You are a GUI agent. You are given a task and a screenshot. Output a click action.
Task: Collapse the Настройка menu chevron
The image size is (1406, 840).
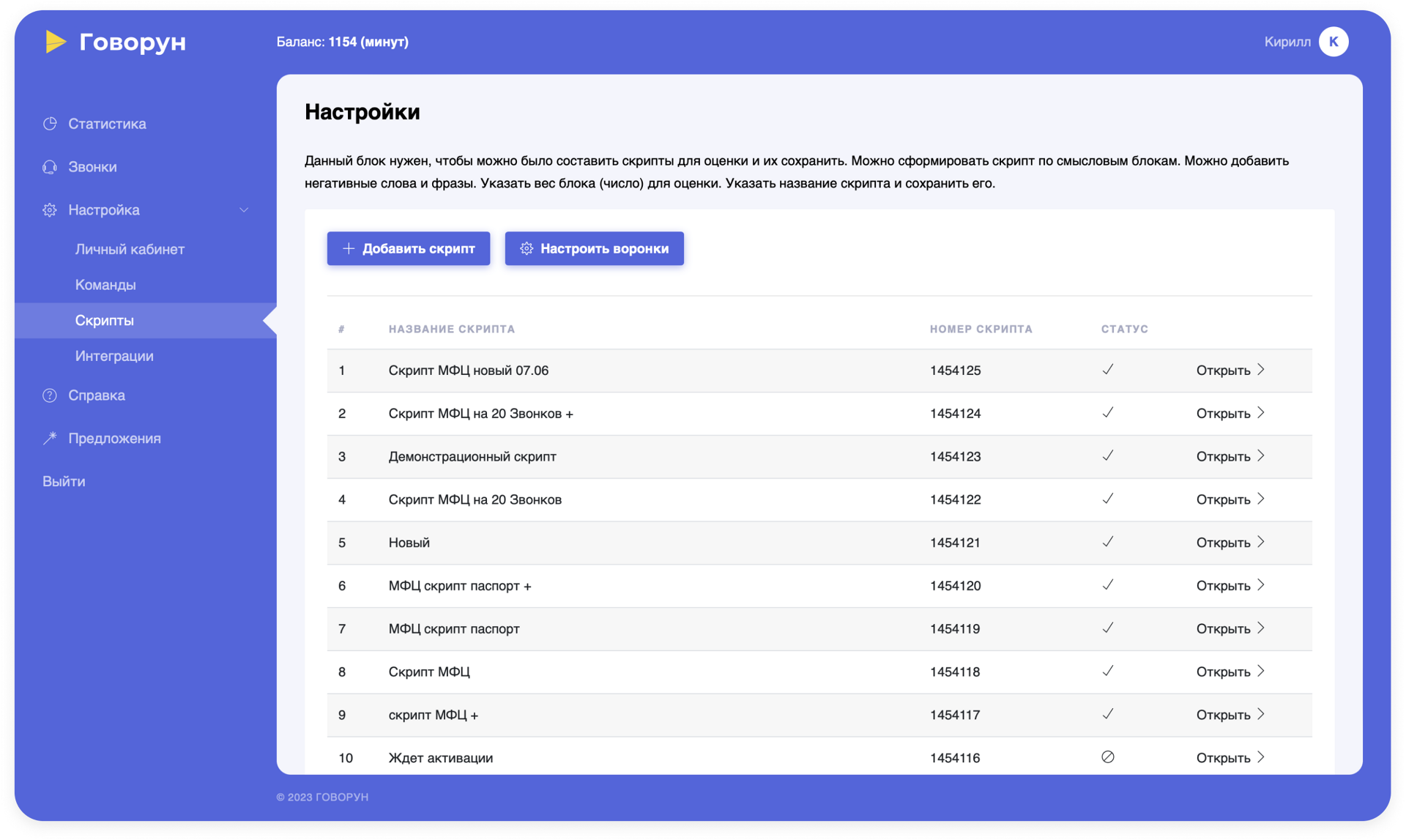[x=244, y=210]
